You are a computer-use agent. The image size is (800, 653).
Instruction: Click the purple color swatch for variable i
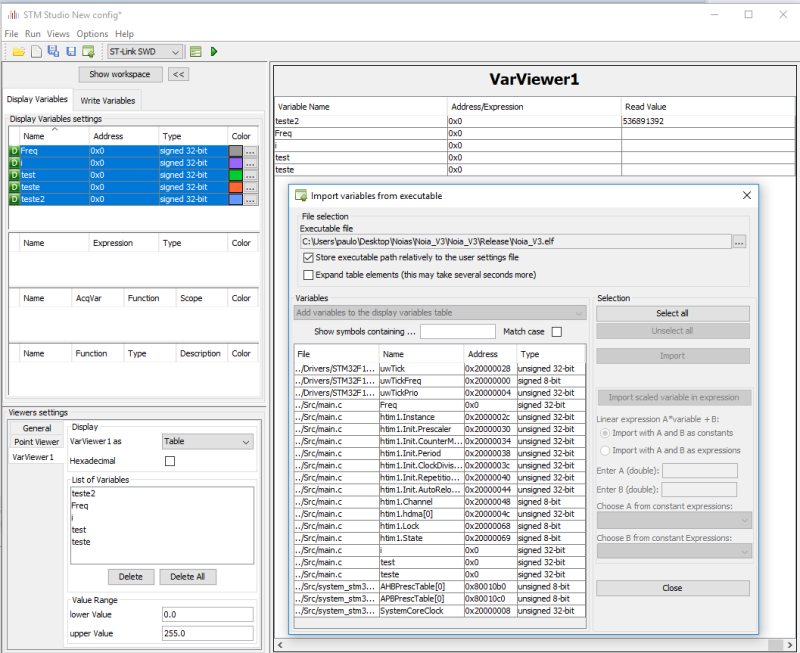pyautogui.click(x=236, y=163)
